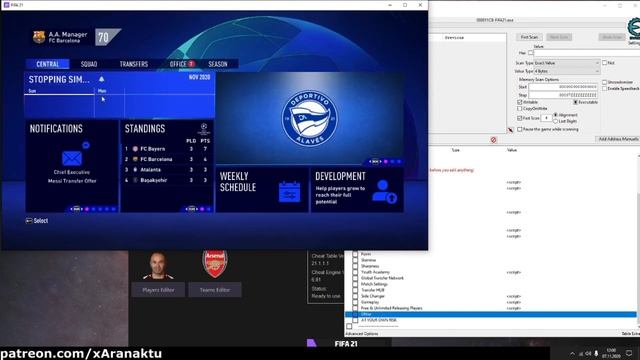
Task: Toggle the Executable checkbox
Action: pos(575,102)
